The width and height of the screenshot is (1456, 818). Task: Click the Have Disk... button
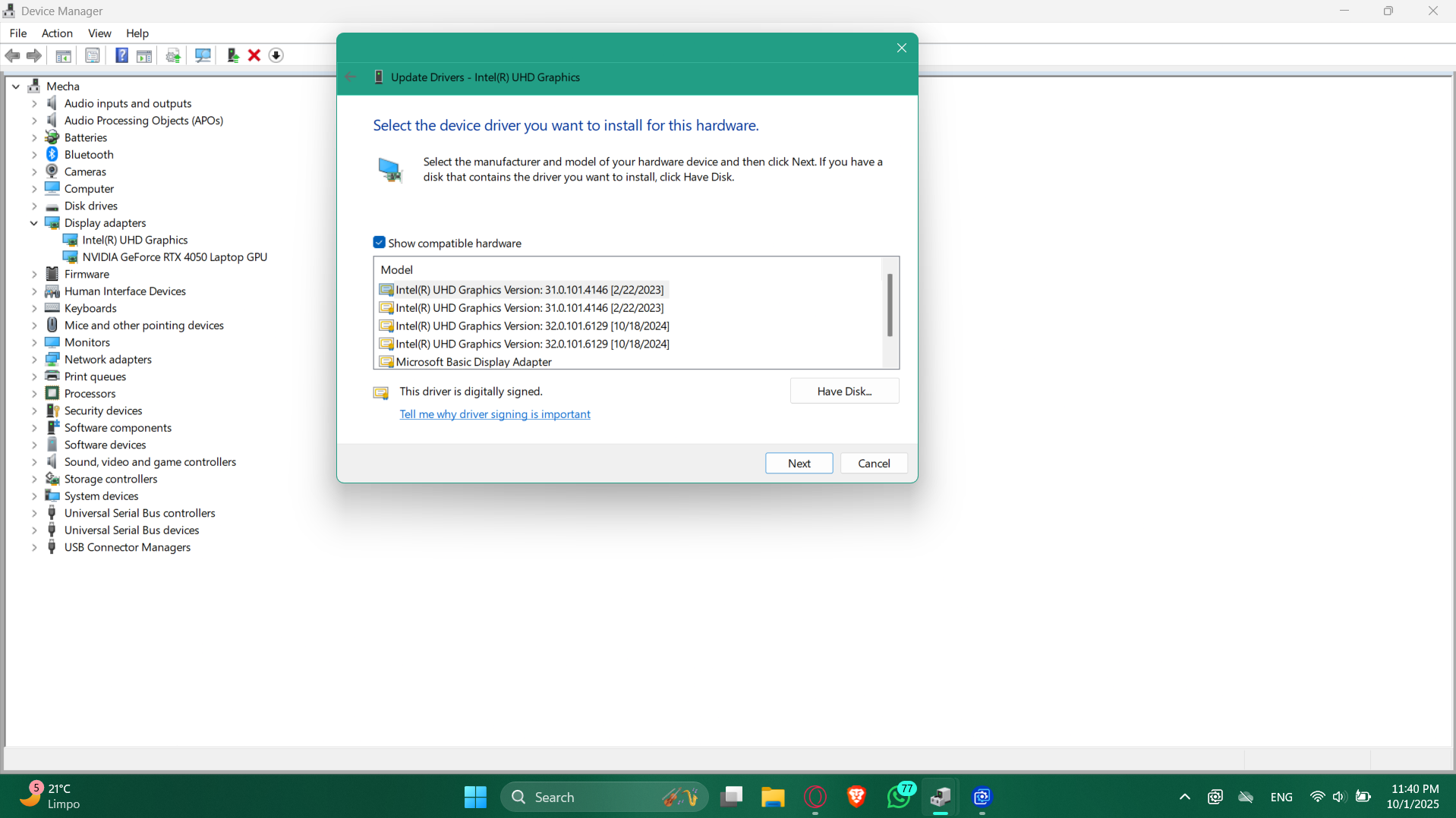coord(845,392)
